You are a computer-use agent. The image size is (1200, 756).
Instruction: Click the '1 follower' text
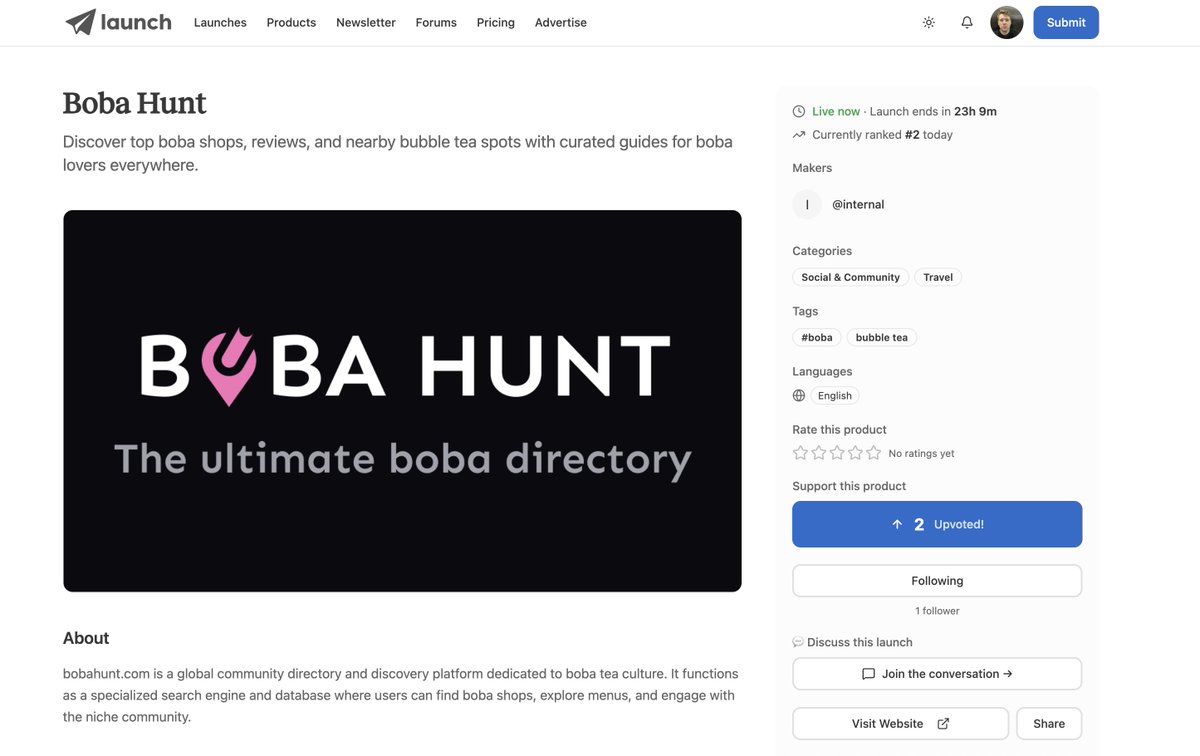[937, 611]
